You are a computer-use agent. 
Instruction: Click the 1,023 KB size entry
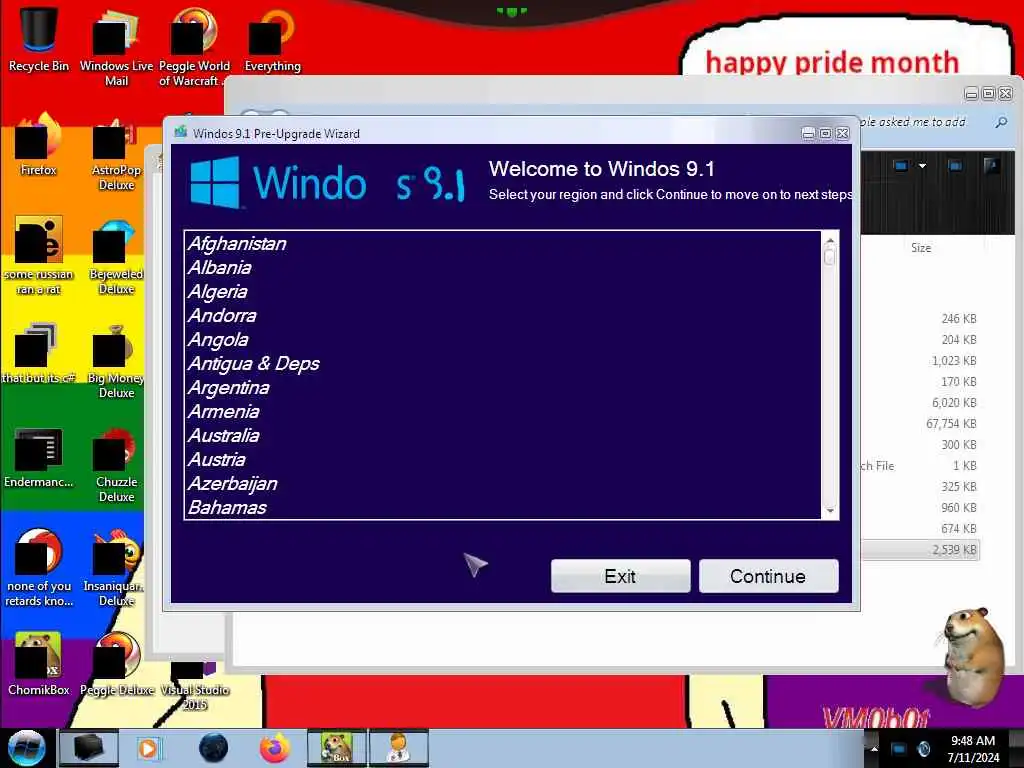tap(953, 361)
